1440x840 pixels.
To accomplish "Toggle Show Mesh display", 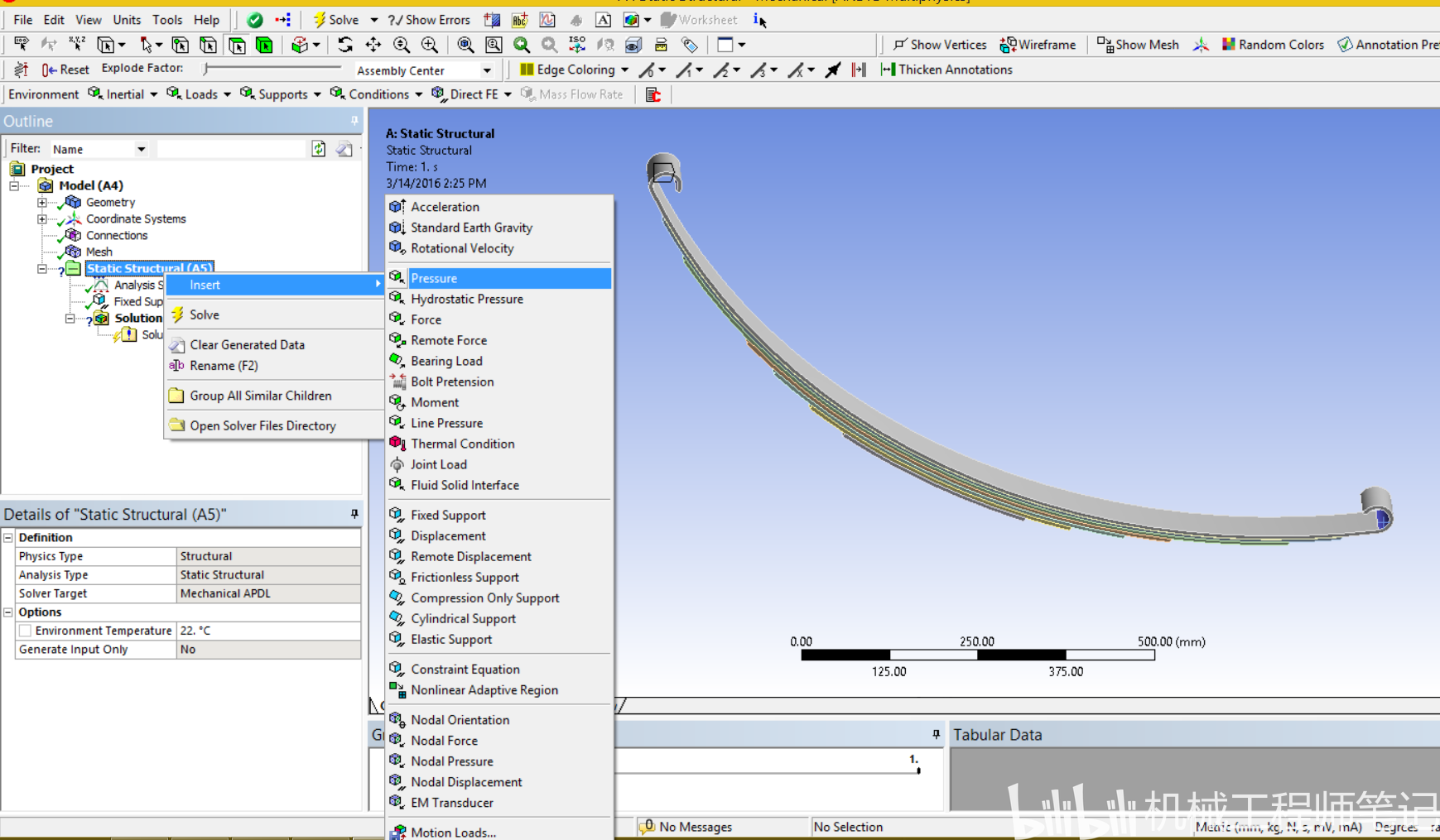I will coord(1138,45).
